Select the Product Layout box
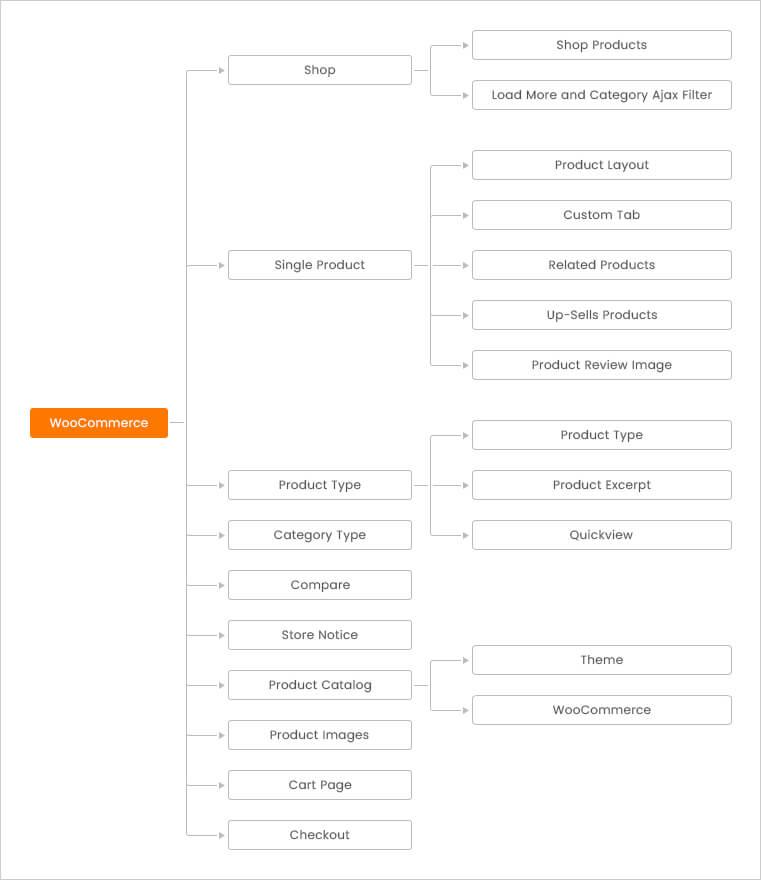The image size is (761, 880). 602,165
